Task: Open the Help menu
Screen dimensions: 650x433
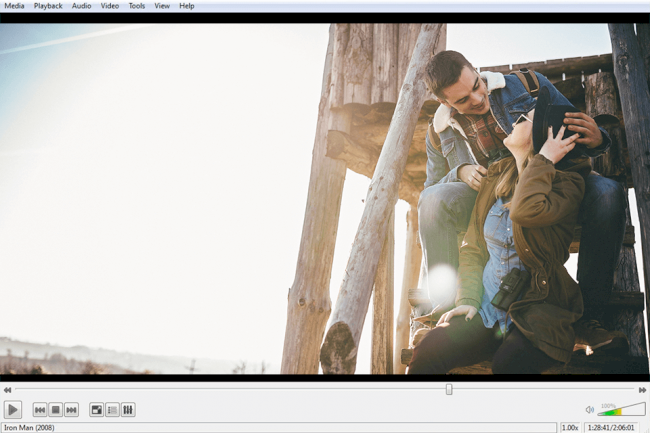Action: (186, 6)
